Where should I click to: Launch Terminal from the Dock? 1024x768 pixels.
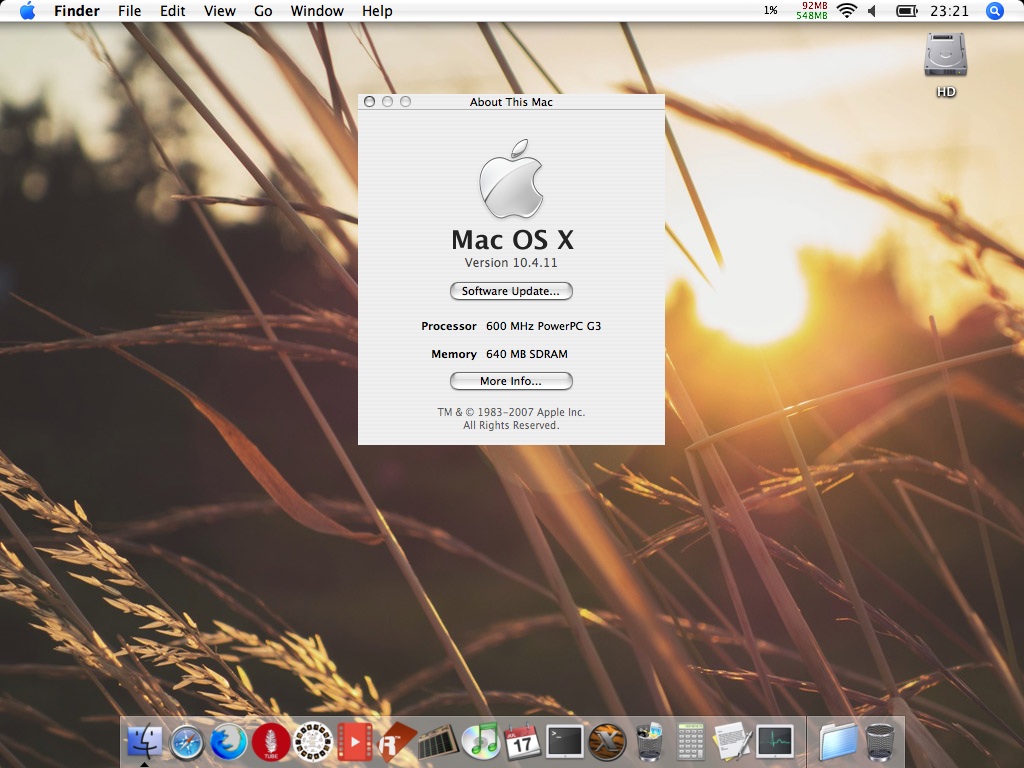(x=564, y=742)
